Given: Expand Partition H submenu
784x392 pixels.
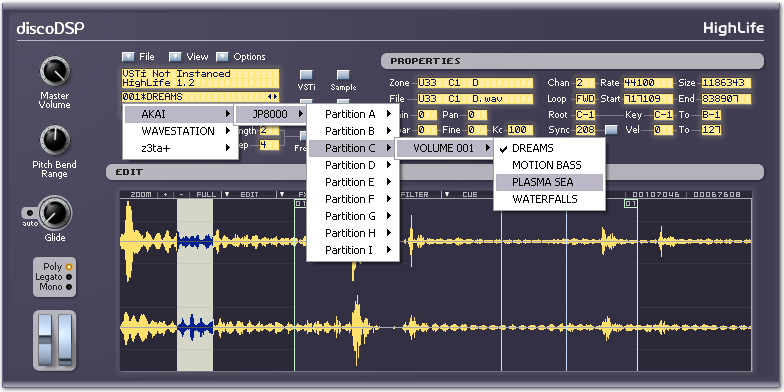Looking at the screenshot, I should [352, 233].
